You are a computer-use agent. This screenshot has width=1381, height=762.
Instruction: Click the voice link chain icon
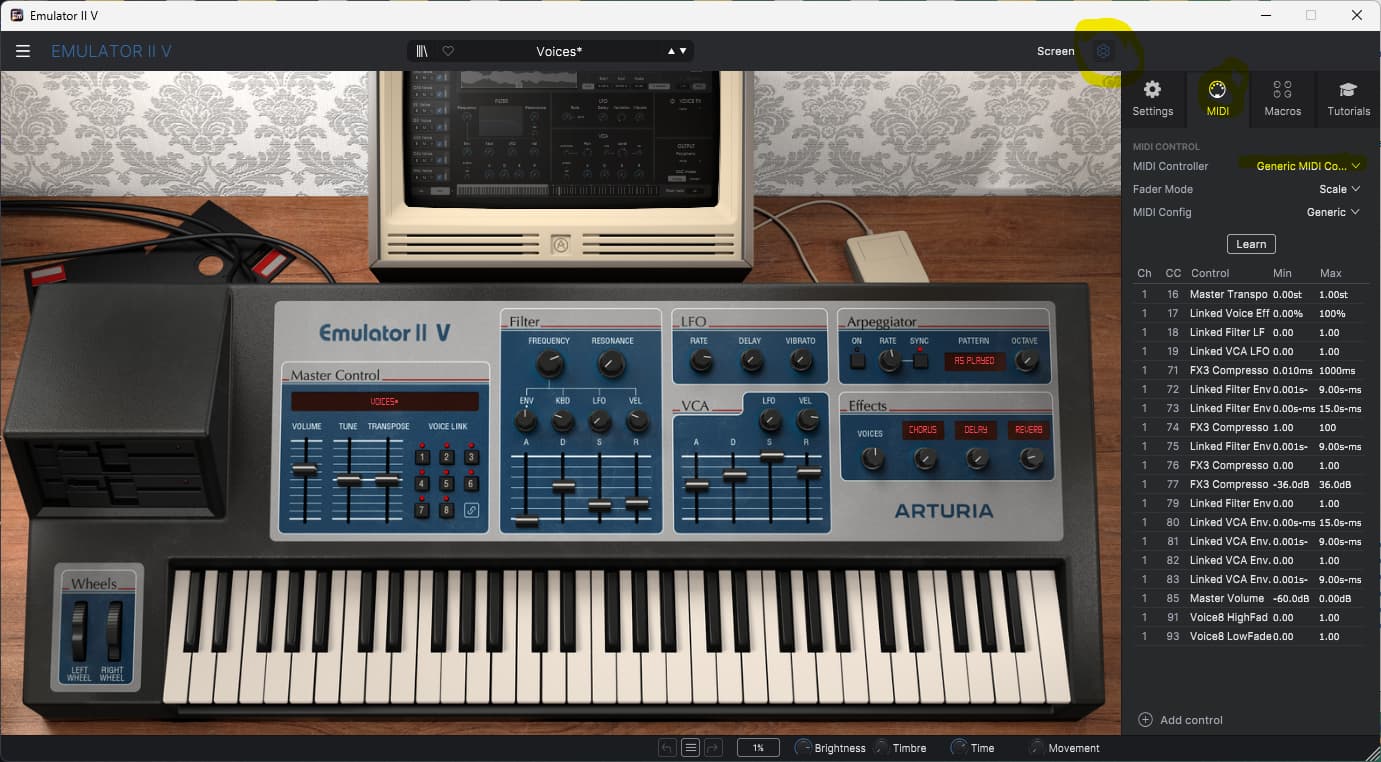coord(471,510)
